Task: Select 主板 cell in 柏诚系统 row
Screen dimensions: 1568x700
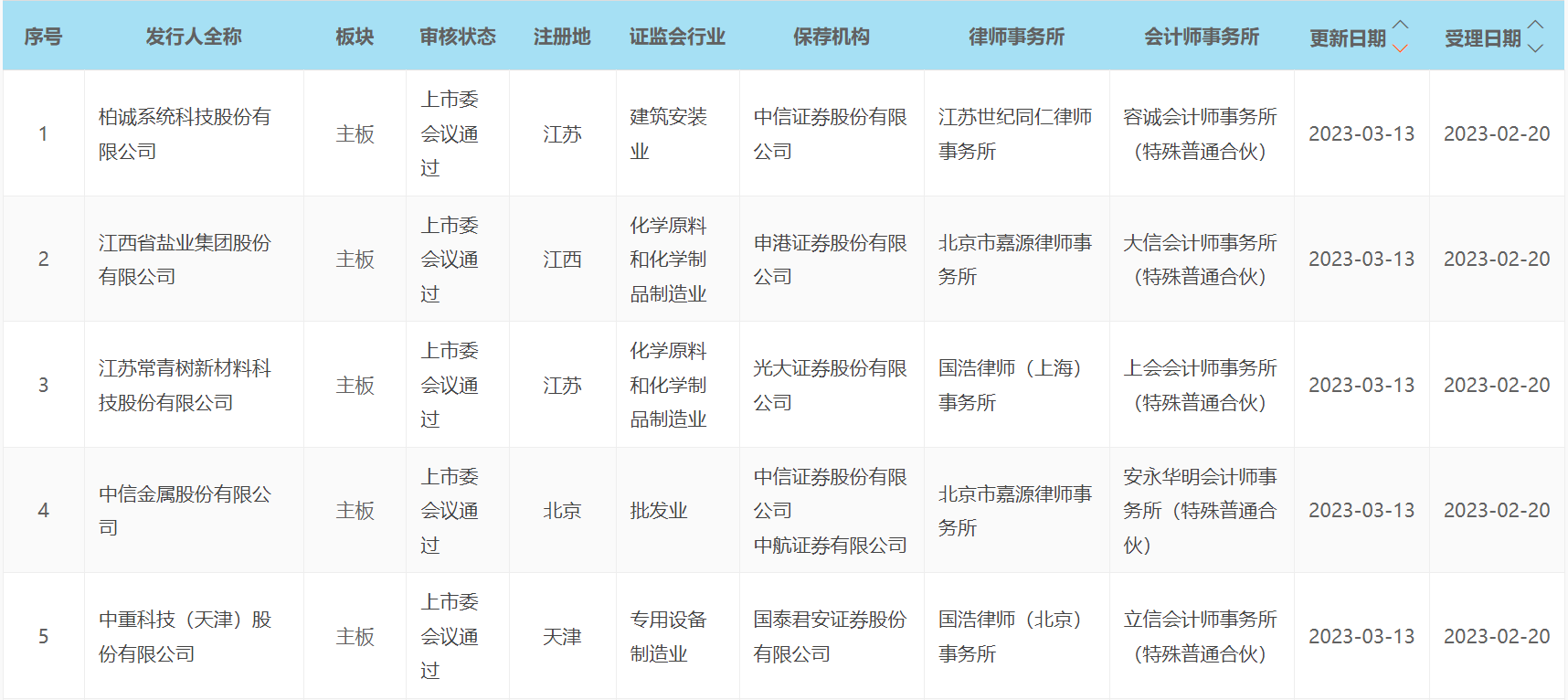Action: pos(355,133)
